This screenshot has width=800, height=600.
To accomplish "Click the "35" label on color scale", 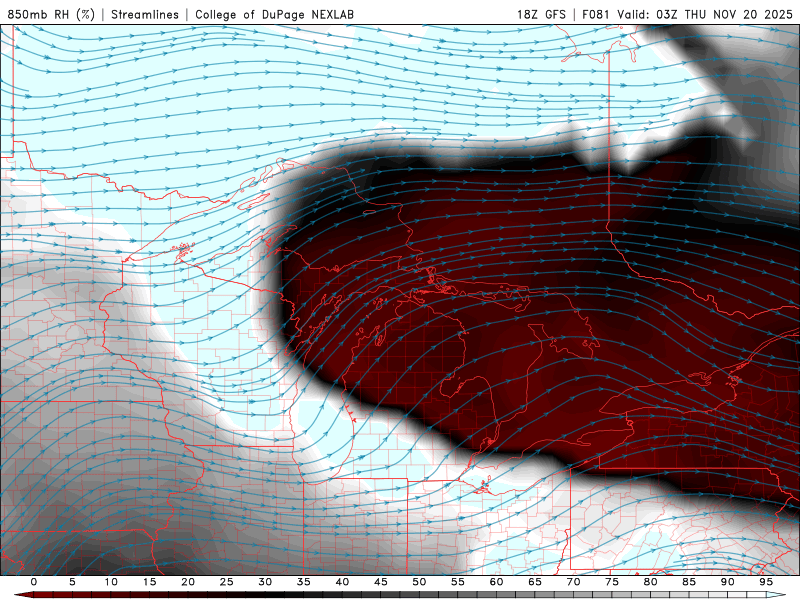I will point(304,582).
